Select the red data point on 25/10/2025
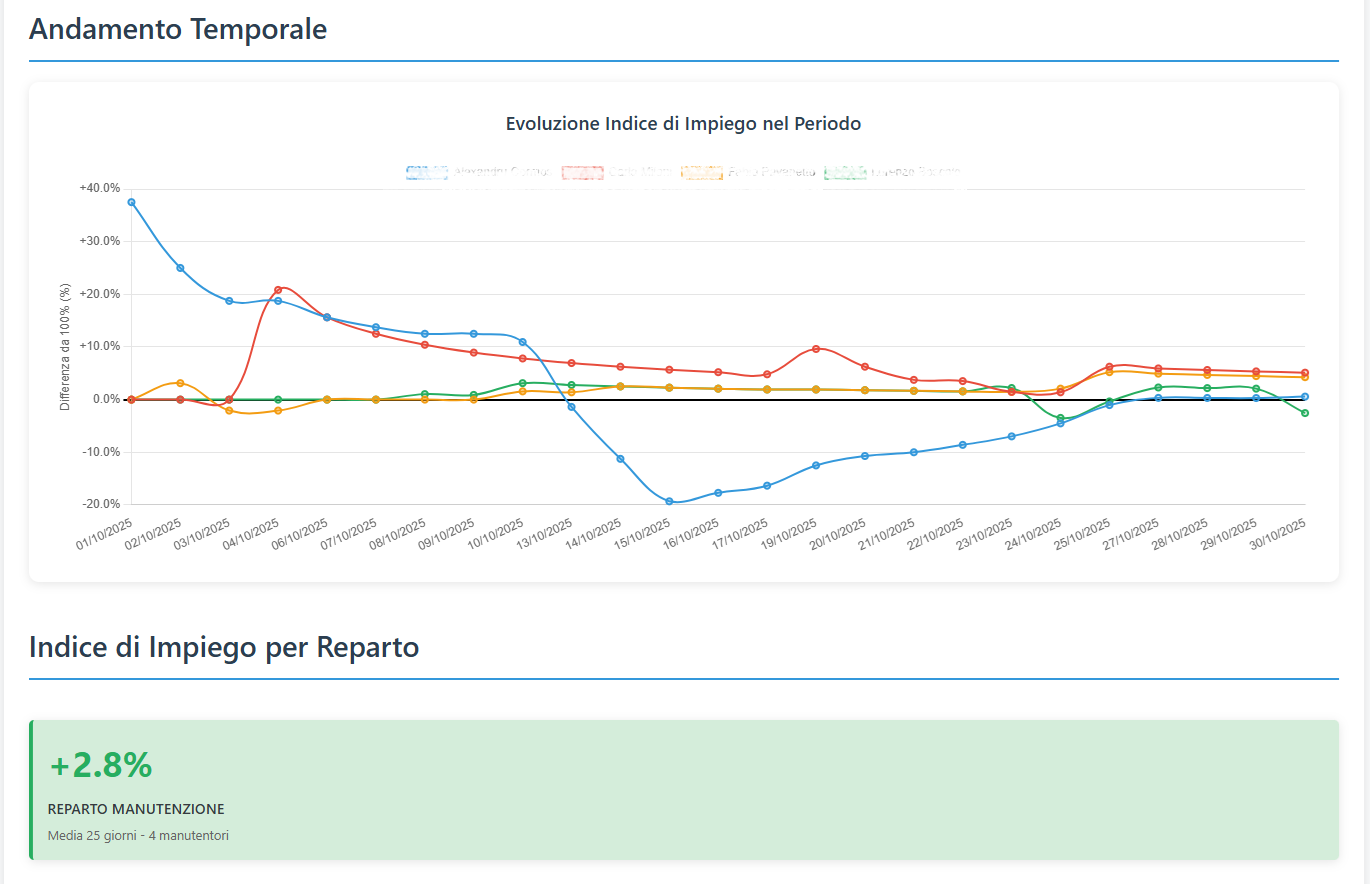This screenshot has height=884, width=1370. pyautogui.click(x=1109, y=367)
